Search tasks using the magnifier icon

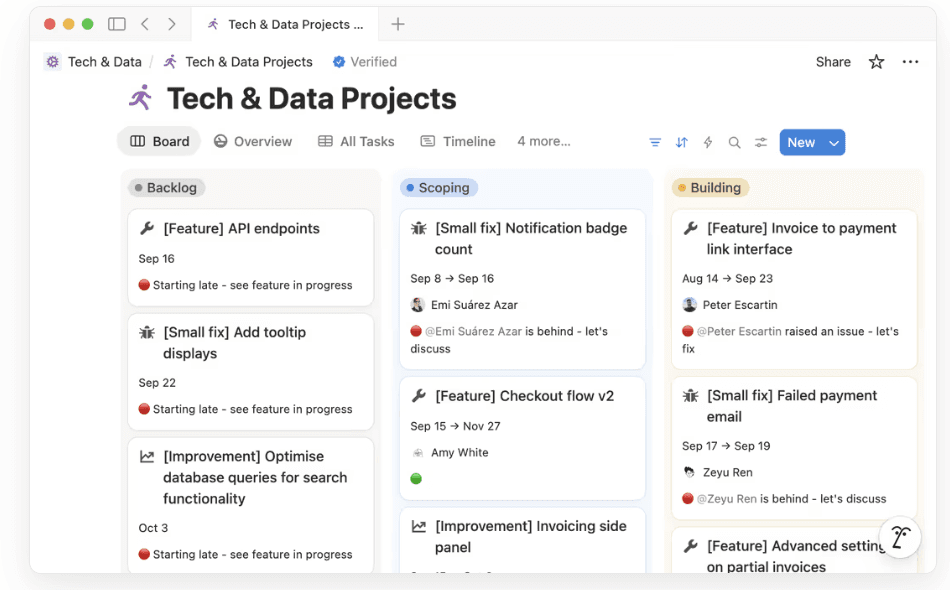(734, 142)
